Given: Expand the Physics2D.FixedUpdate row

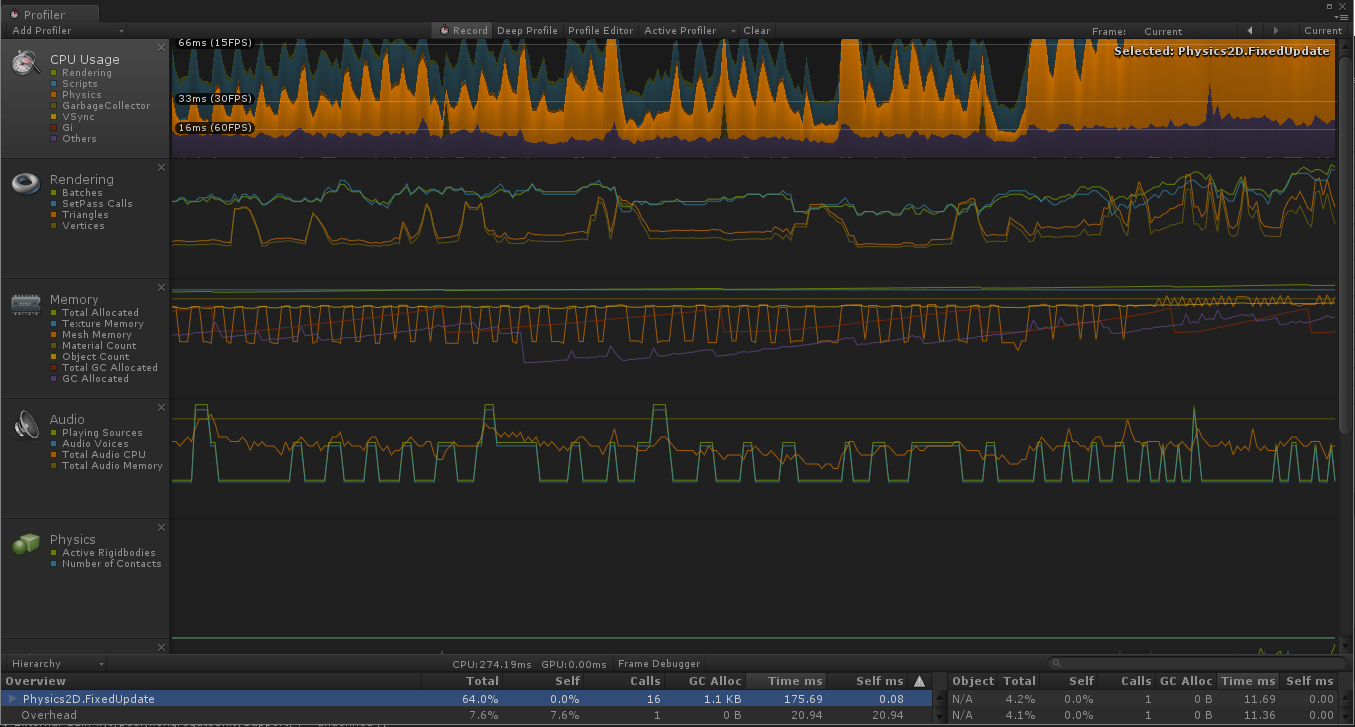Looking at the screenshot, I should [11, 699].
